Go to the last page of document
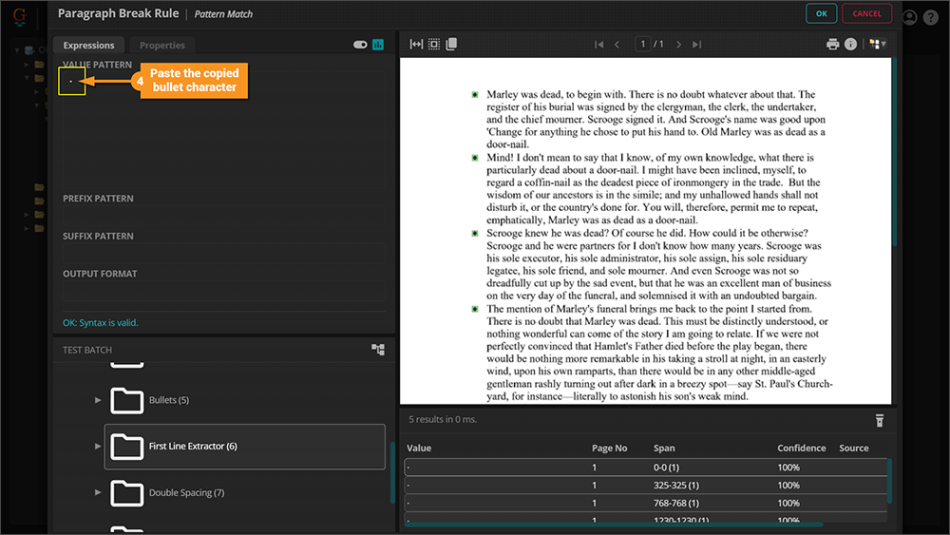 click(697, 44)
